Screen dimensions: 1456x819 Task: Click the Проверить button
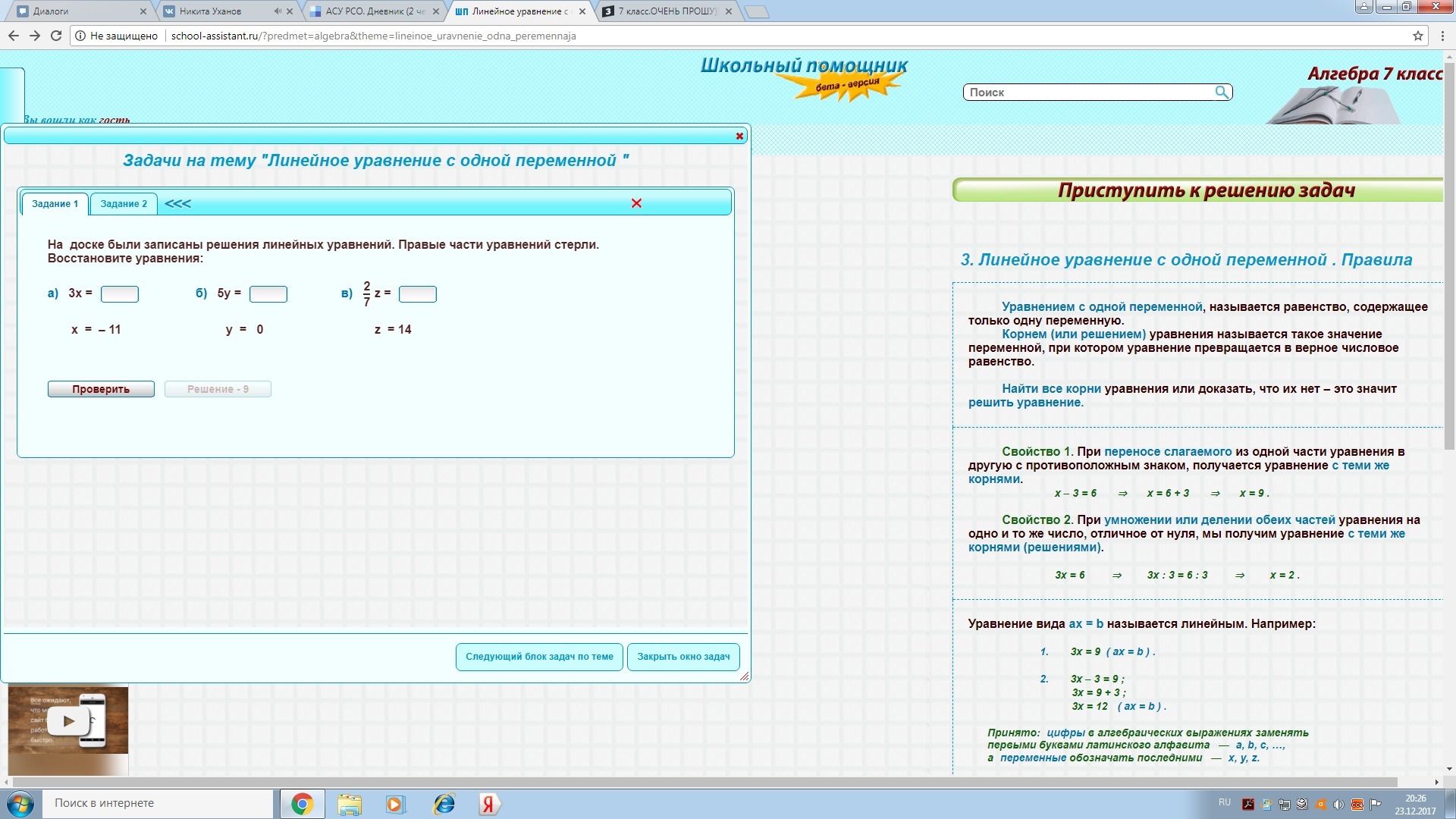tap(101, 389)
